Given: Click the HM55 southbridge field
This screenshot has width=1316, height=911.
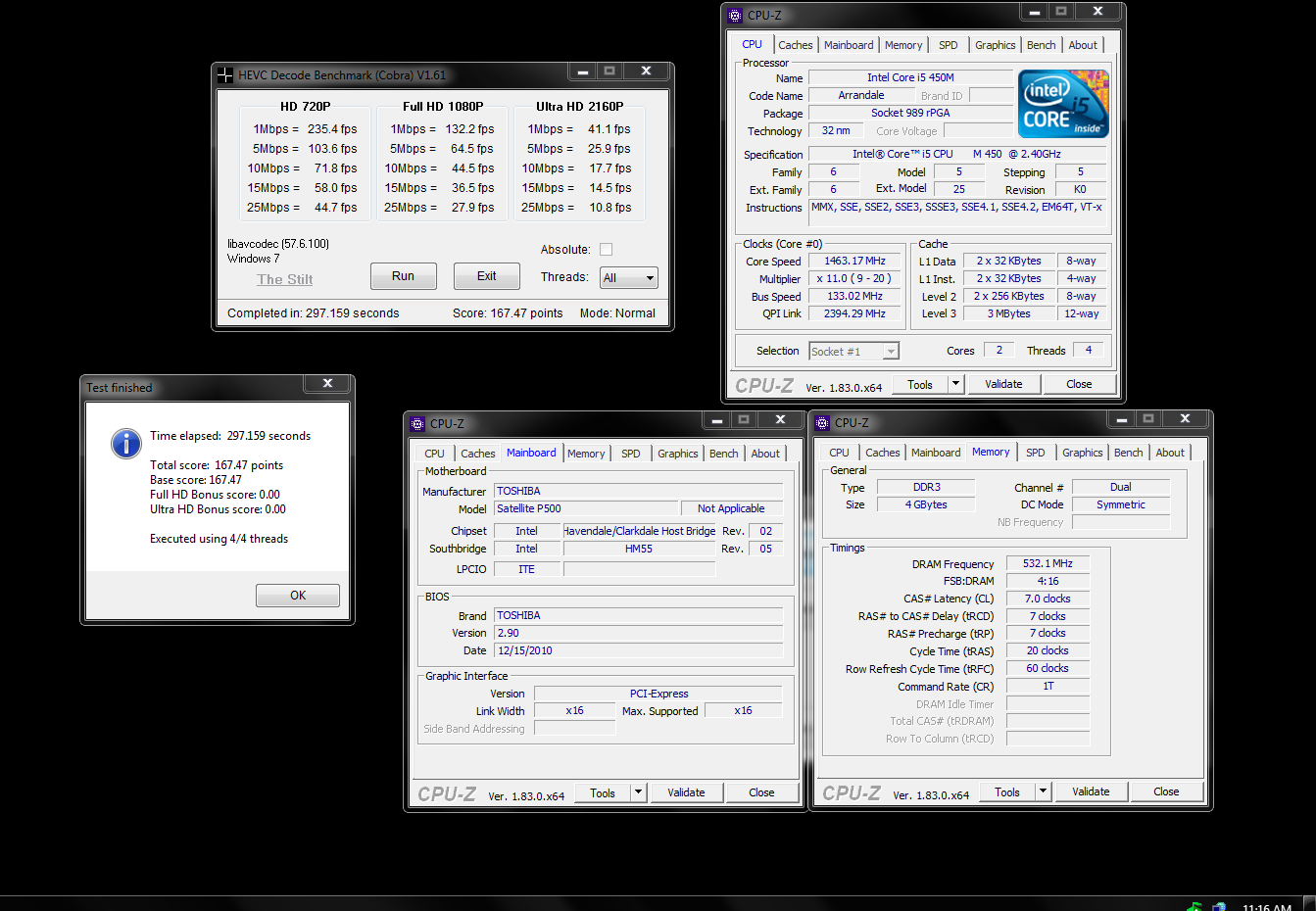Looking at the screenshot, I should click(x=639, y=549).
